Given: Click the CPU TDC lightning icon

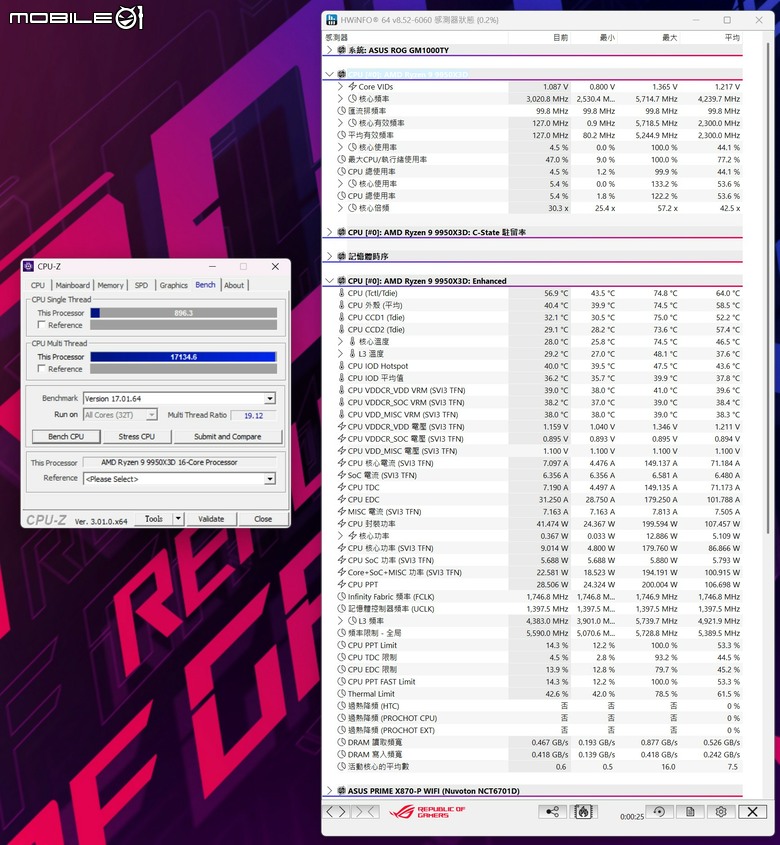Looking at the screenshot, I should point(341,487).
